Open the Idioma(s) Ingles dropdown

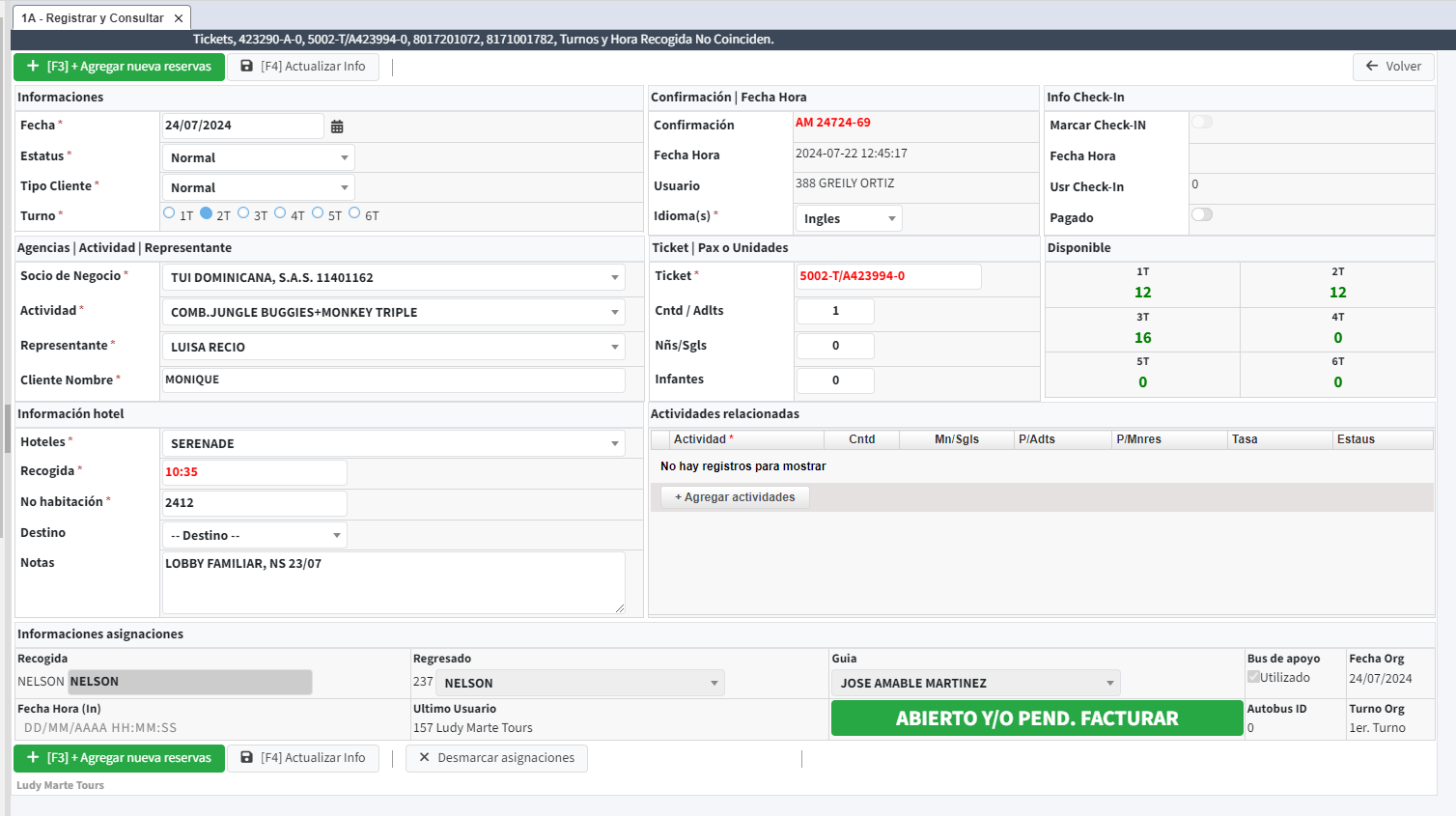point(849,218)
